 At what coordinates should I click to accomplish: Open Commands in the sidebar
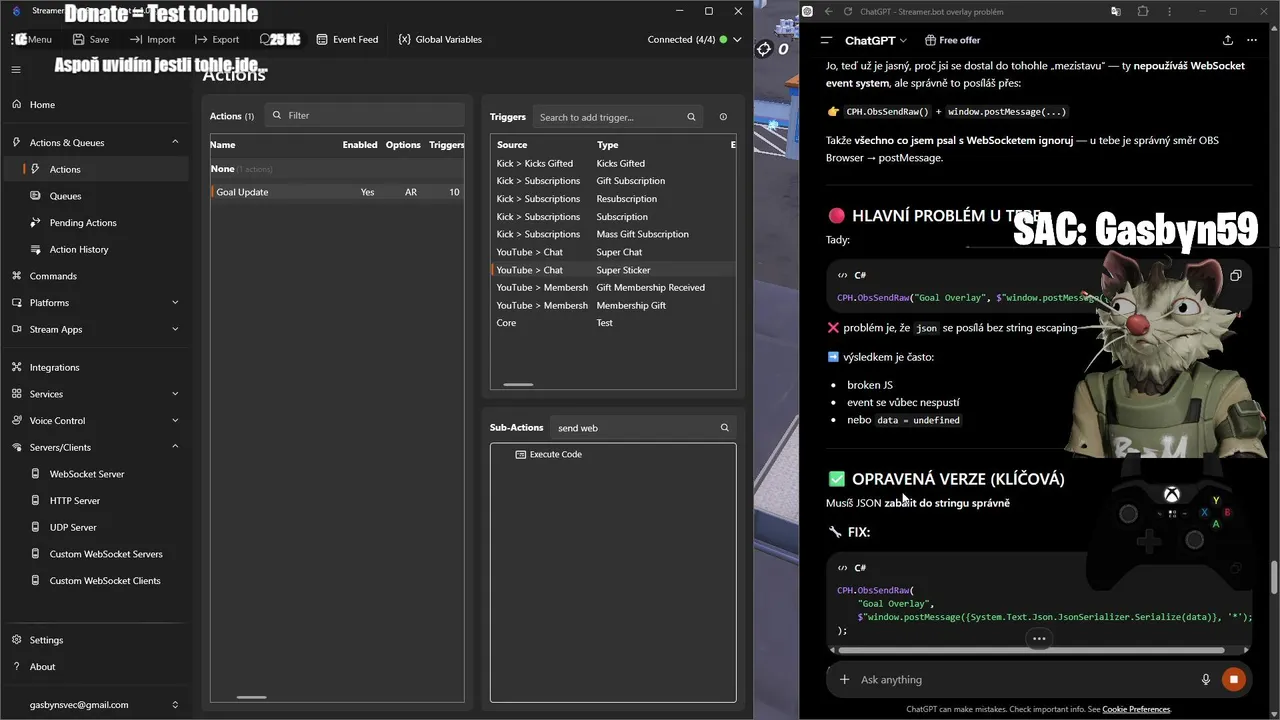[53, 276]
